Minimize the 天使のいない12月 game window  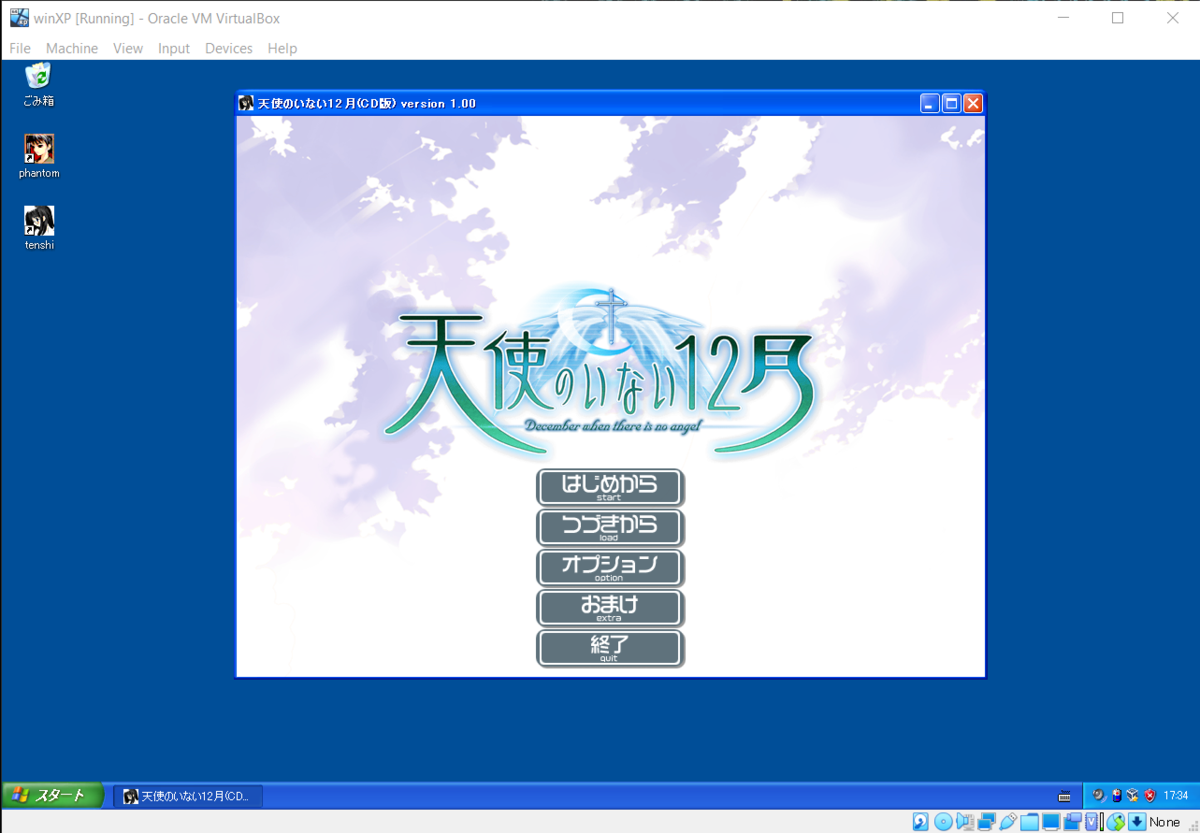930,103
